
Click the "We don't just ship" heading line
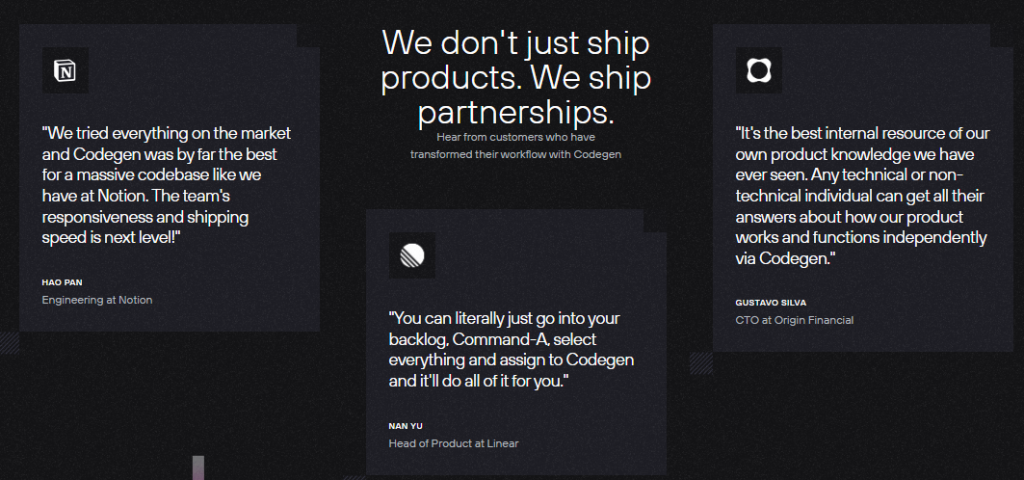click(515, 44)
